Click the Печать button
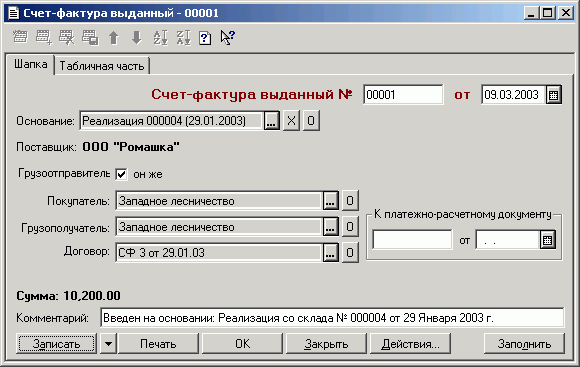580x367 pixels. click(158, 344)
